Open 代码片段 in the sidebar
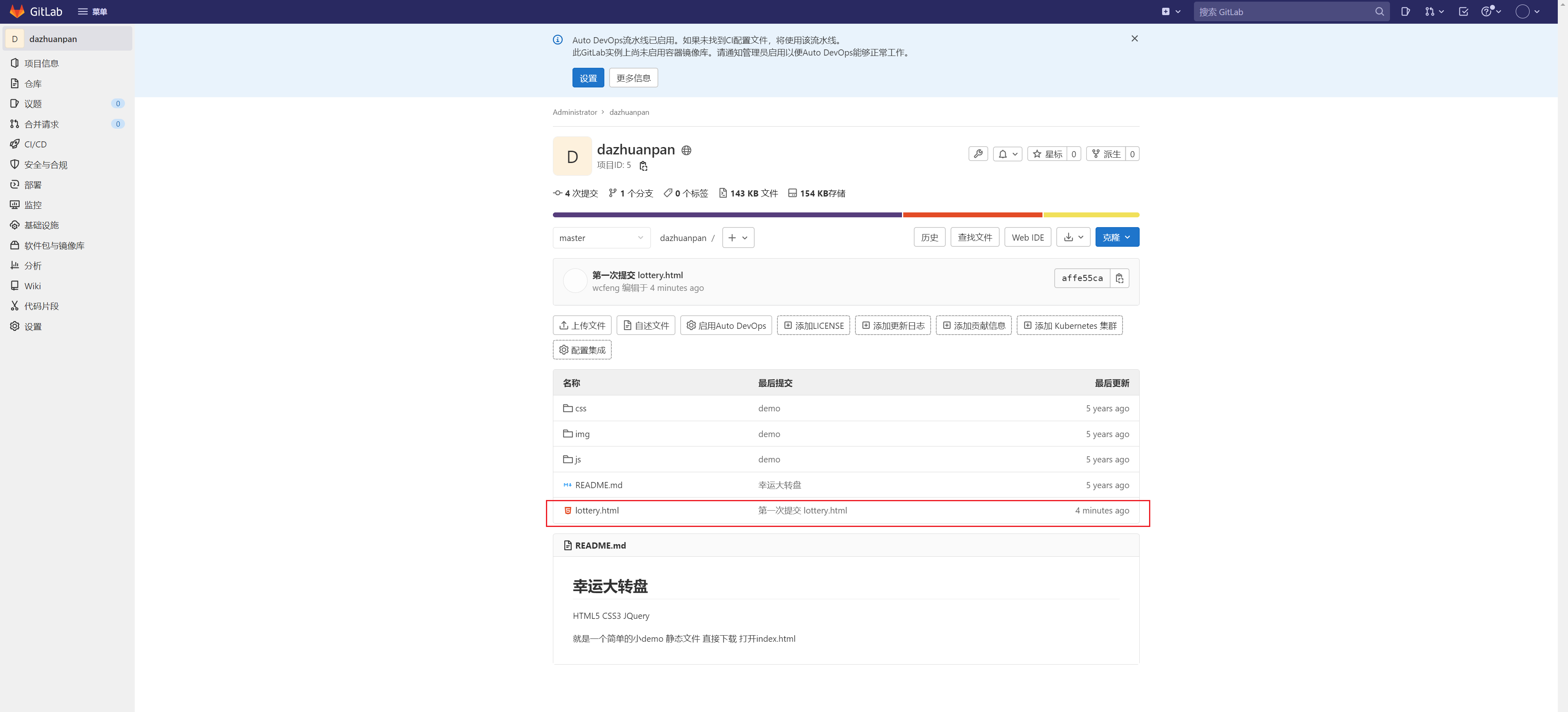This screenshot has height=712, width=1568. point(67,306)
